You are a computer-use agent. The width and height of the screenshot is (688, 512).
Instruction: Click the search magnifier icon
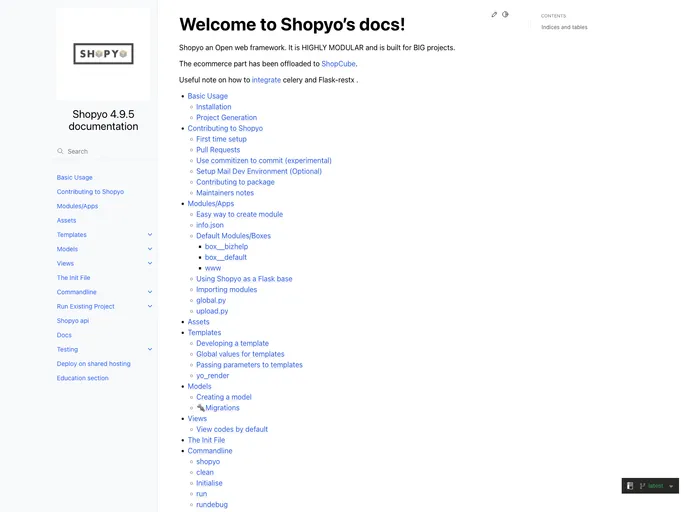click(x=60, y=151)
